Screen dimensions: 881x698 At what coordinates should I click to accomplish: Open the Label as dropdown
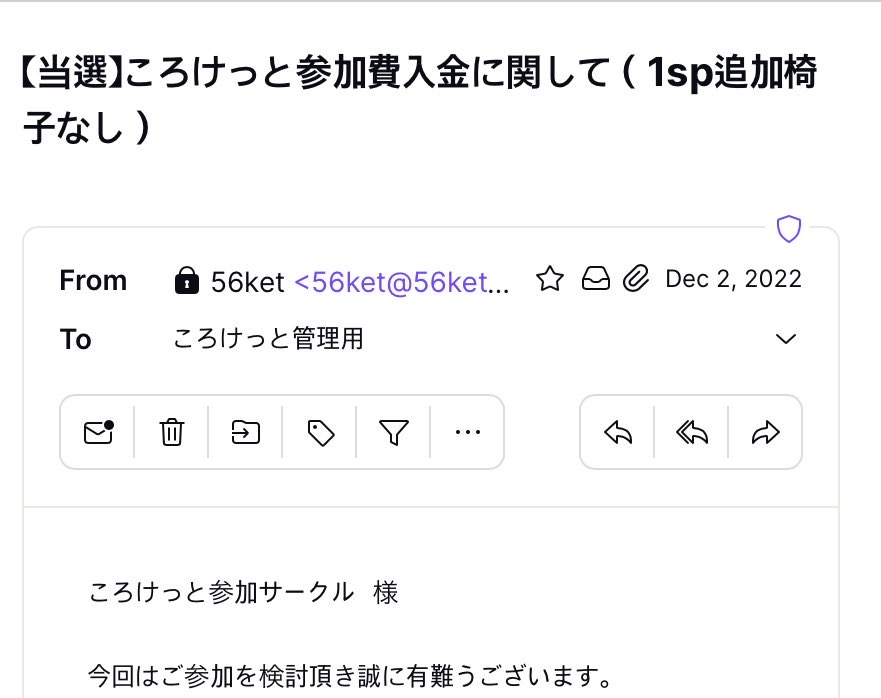tap(320, 432)
